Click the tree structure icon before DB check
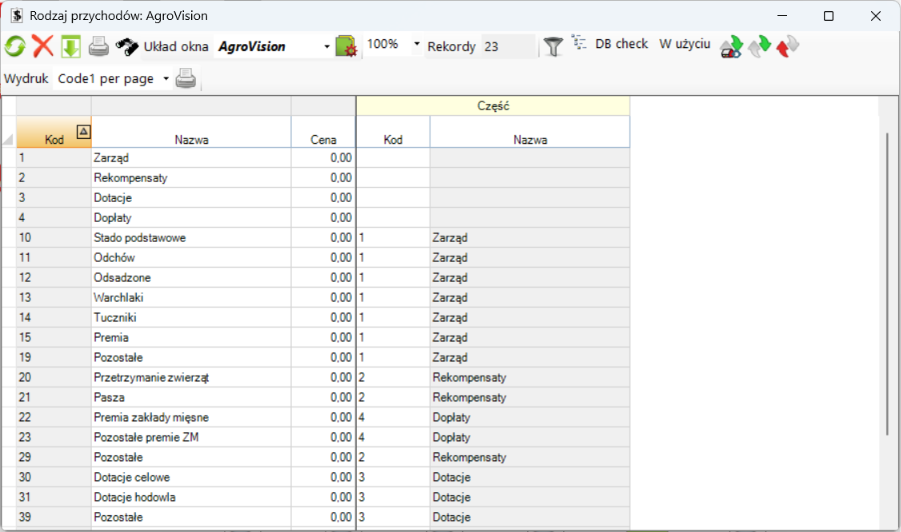Viewport: 901px width, 532px height. (x=579, y=43)
